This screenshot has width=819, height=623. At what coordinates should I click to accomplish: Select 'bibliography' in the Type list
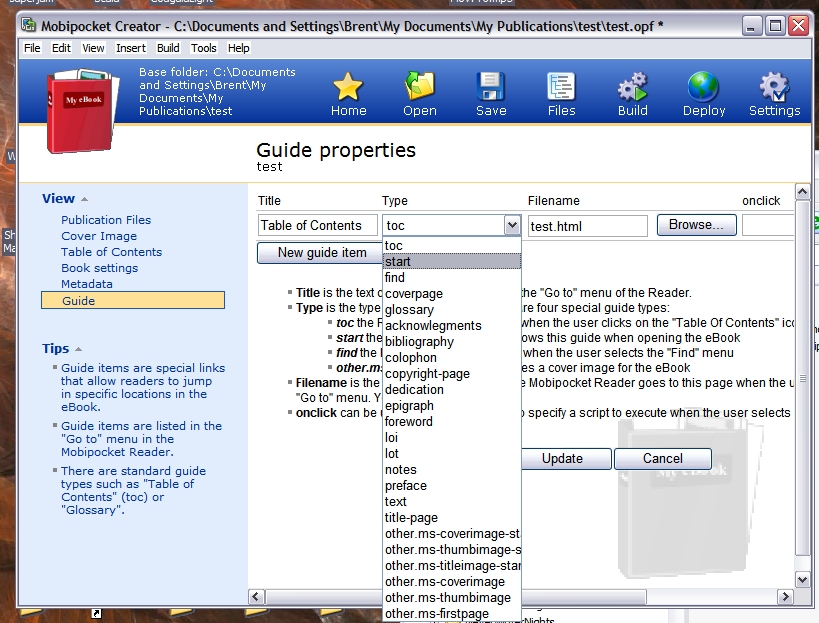(452, 342)
